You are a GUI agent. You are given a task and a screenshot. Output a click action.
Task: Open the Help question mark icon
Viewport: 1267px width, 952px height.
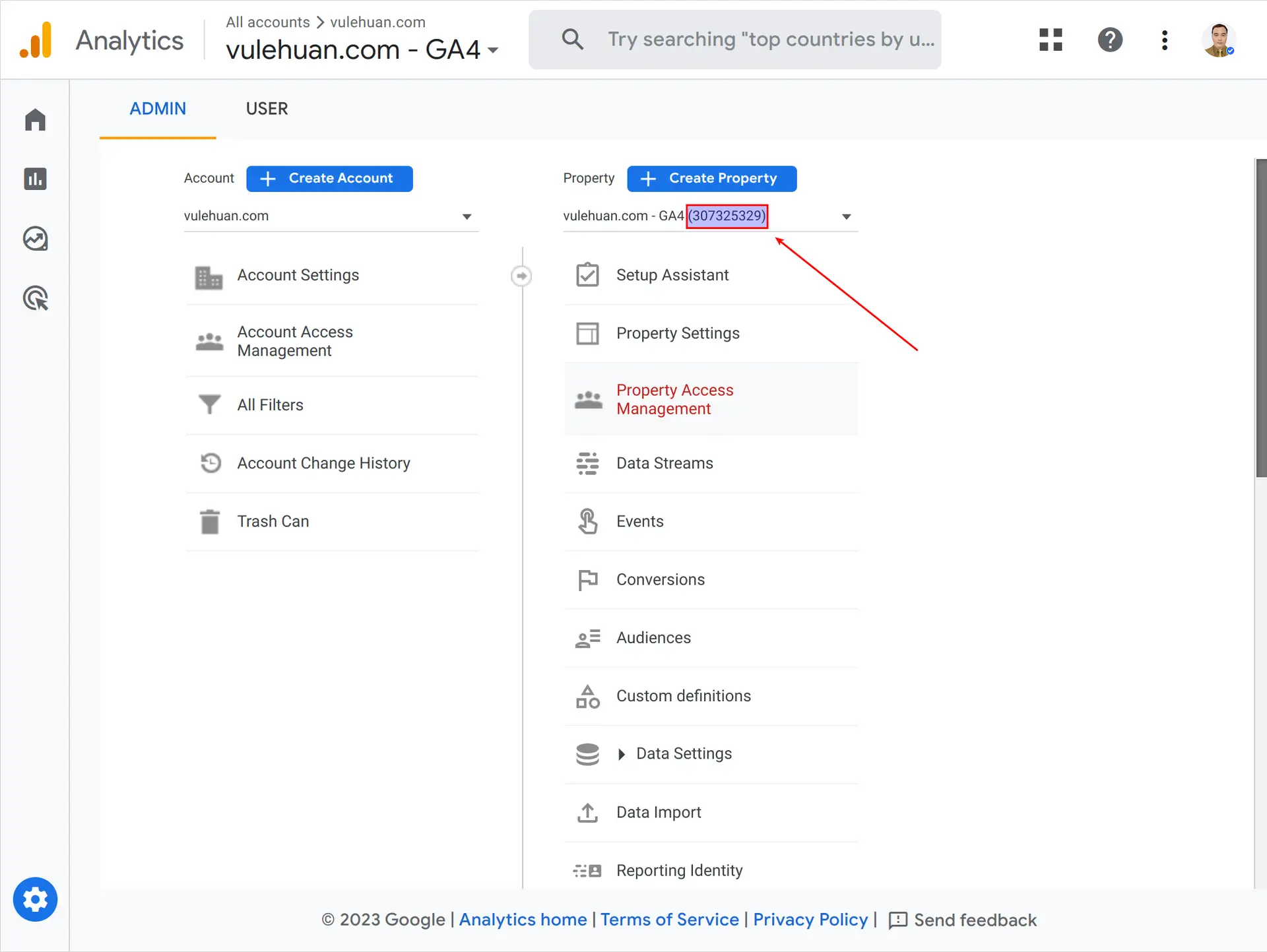(x=1110, y=40)
